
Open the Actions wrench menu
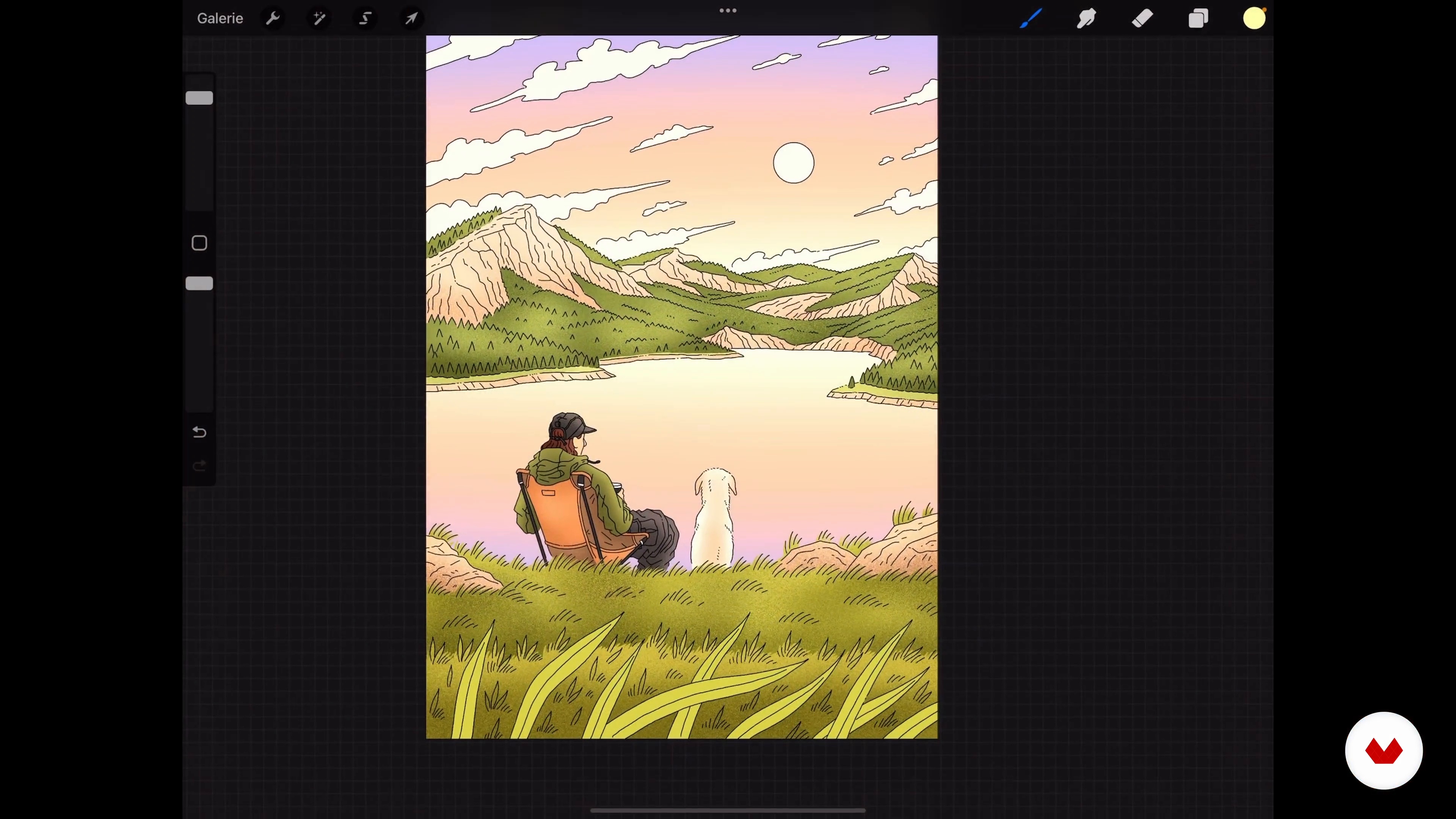coord(273,18)
